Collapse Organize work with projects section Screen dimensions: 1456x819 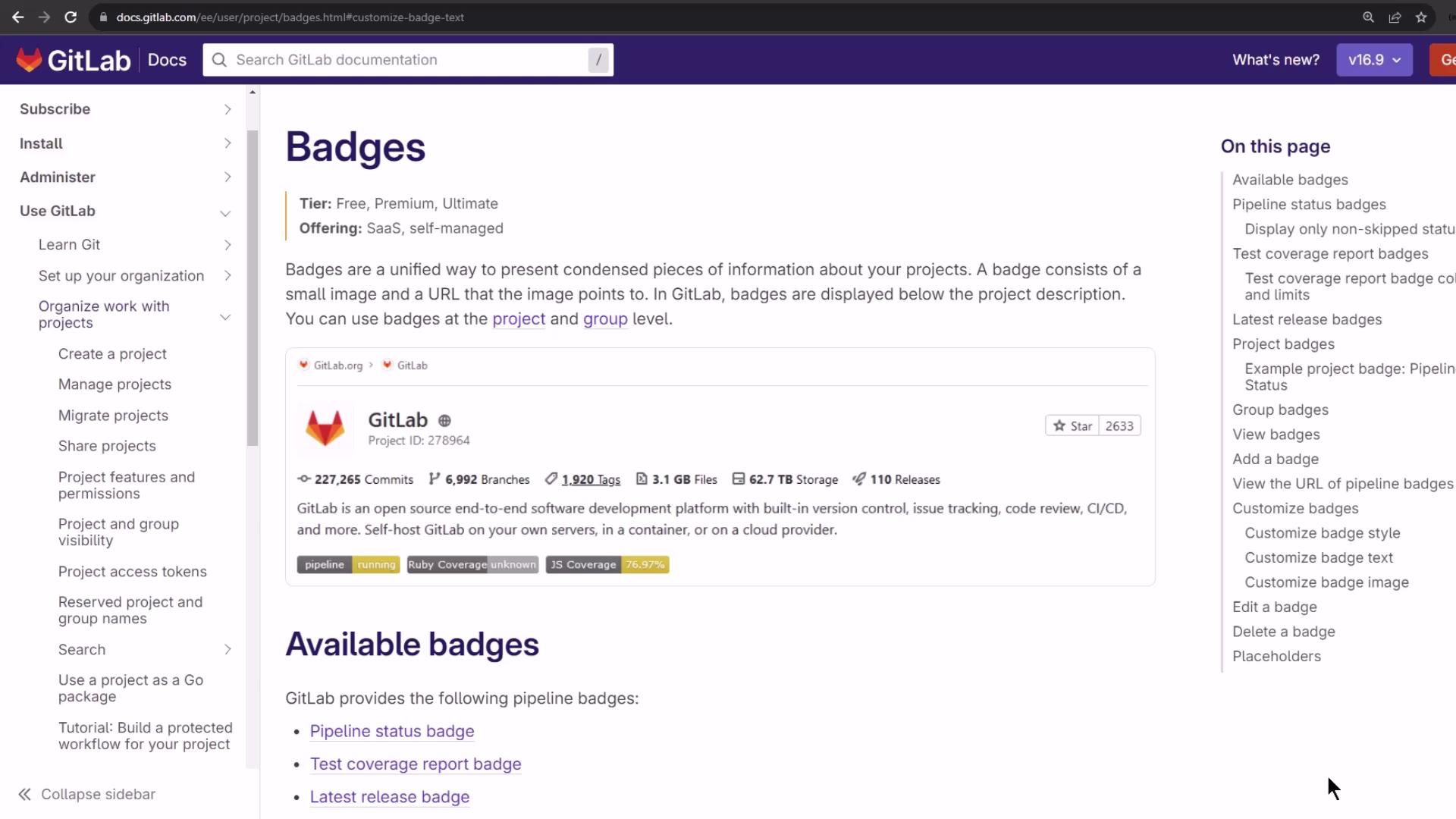click(x=225, y=316)
